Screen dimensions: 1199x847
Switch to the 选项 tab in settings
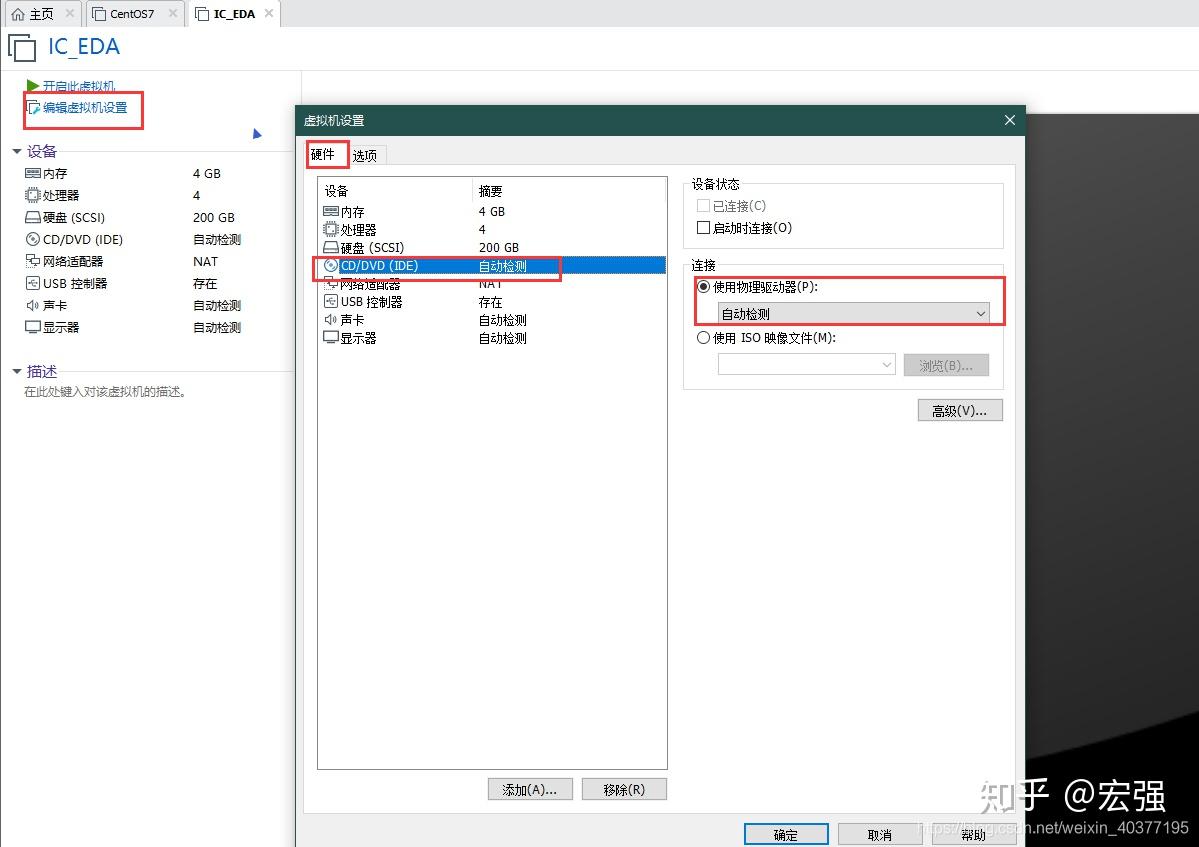tap(364, 154)
